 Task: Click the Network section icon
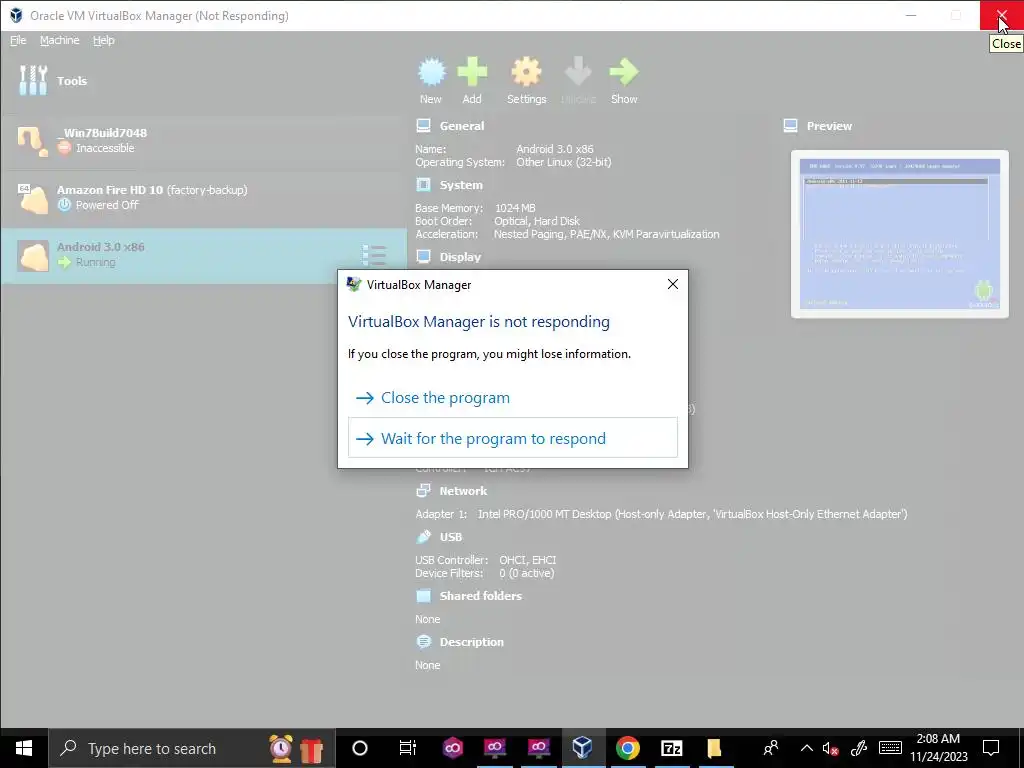423,490
